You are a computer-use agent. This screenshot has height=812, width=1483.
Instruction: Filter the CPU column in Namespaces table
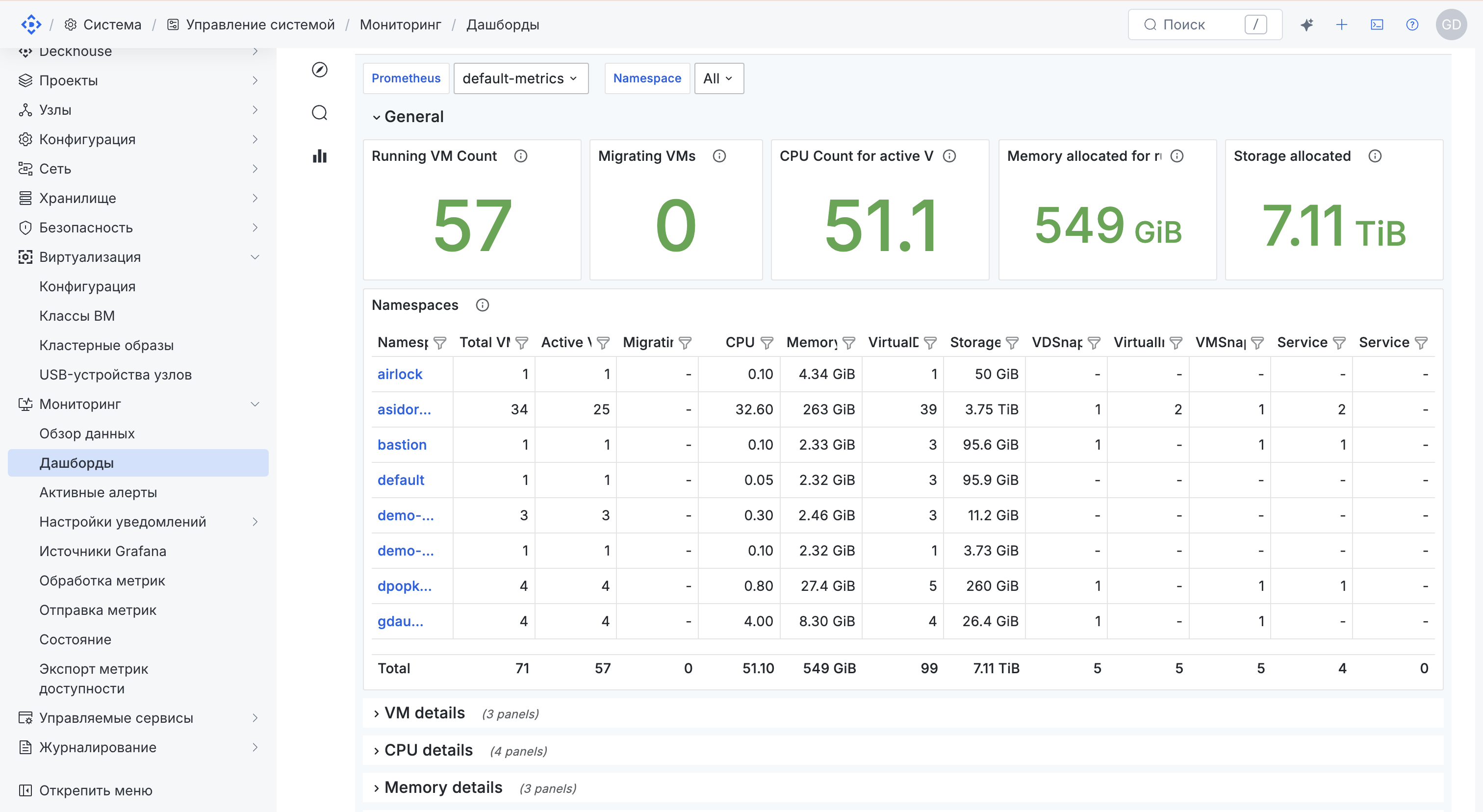point(767,343)
